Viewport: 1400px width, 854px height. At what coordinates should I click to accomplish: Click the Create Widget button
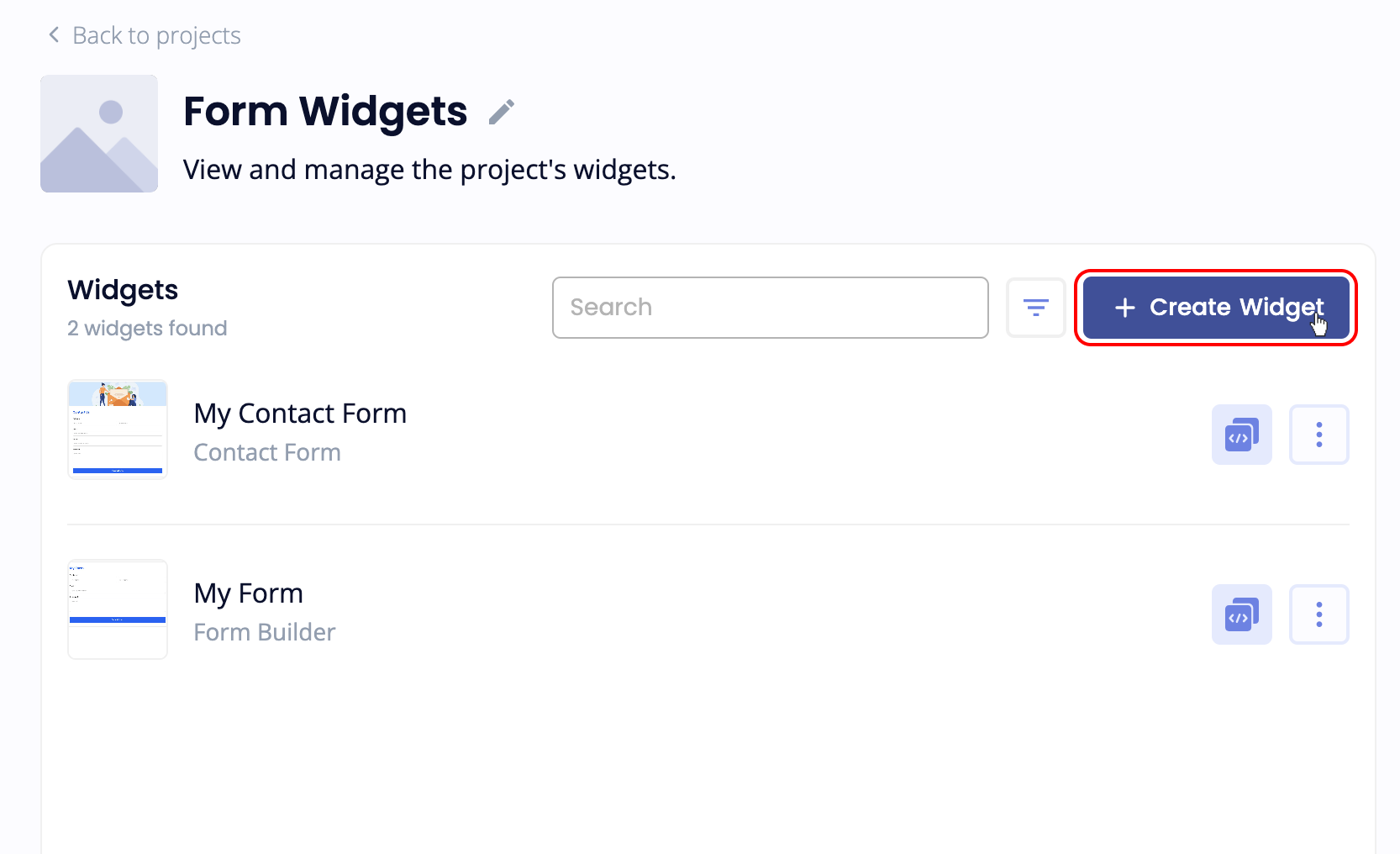click(1215, 308)
